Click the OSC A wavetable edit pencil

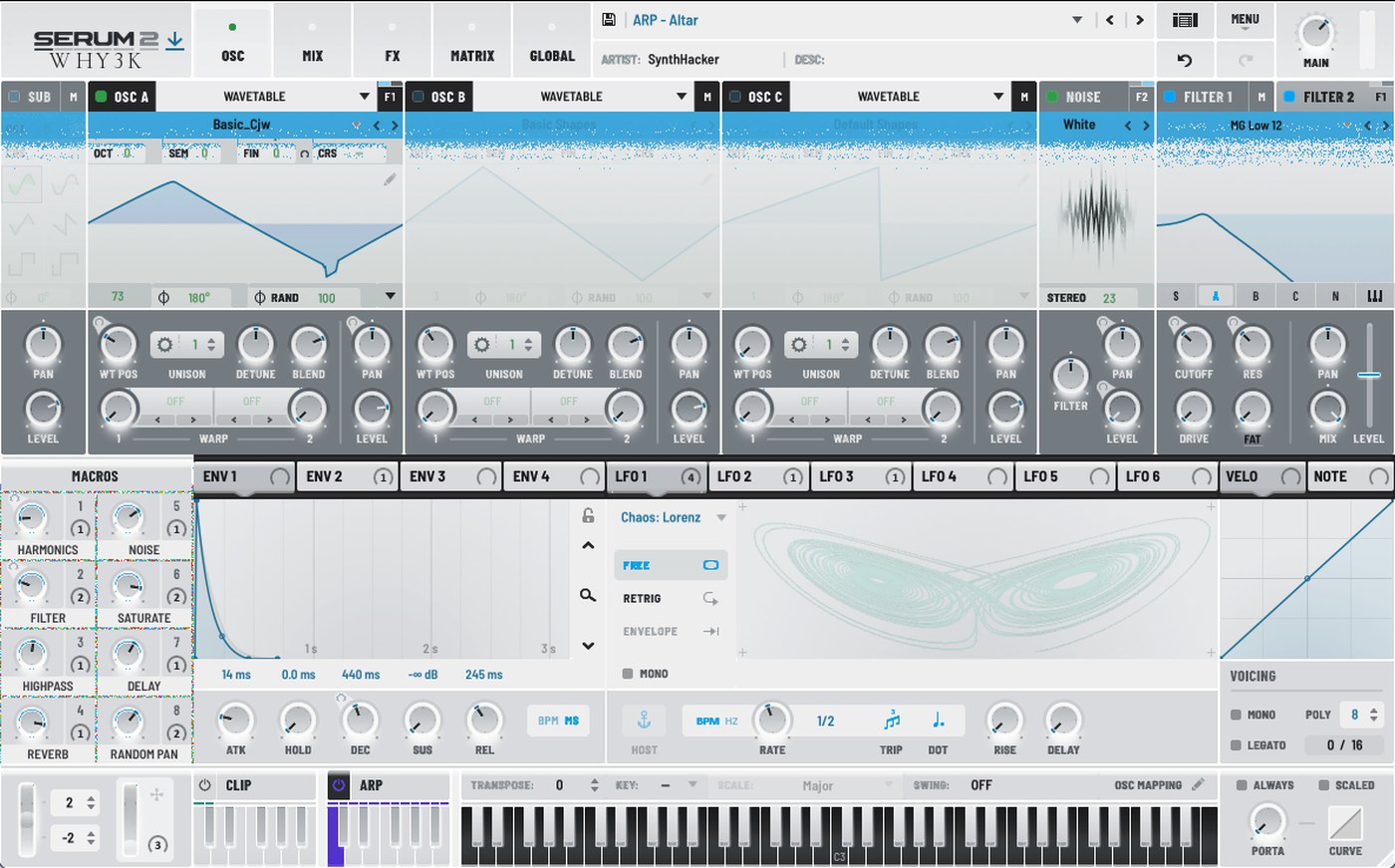point(390,179)
